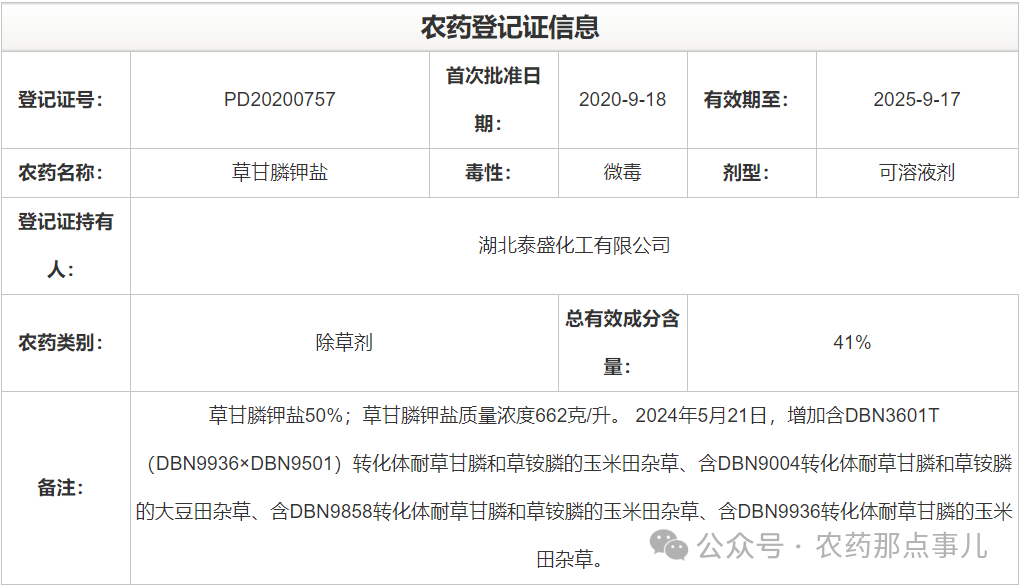Select holder name 湖北泰盛化工有限公司
Viewport: 1020px width, 587px height.
[574, 245]
